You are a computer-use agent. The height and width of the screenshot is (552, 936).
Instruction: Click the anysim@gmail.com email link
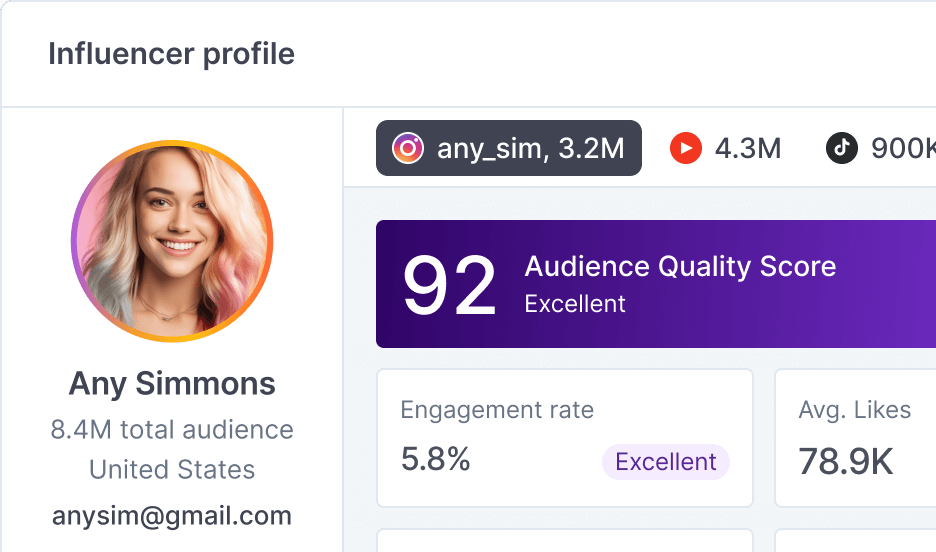[x=172, y=516]
